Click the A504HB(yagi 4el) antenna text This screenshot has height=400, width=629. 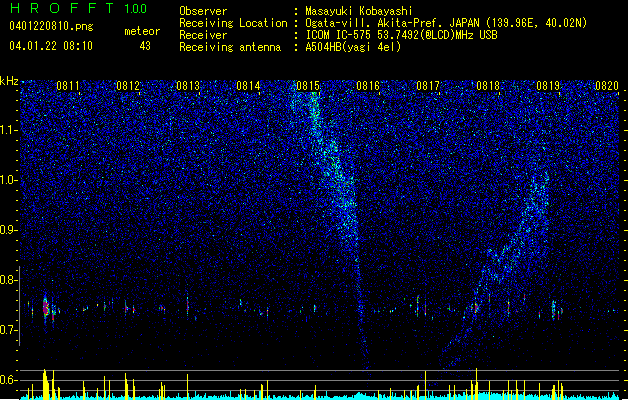(x=353, y=47)
